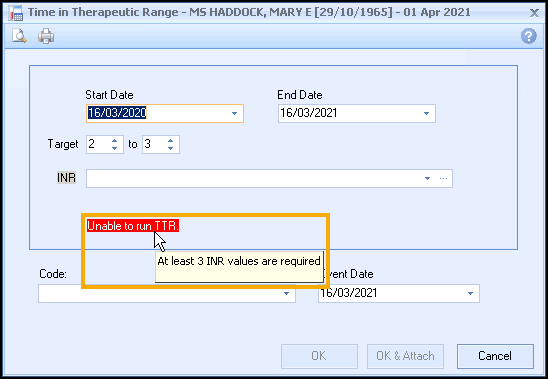Click the Code: label

53,274
